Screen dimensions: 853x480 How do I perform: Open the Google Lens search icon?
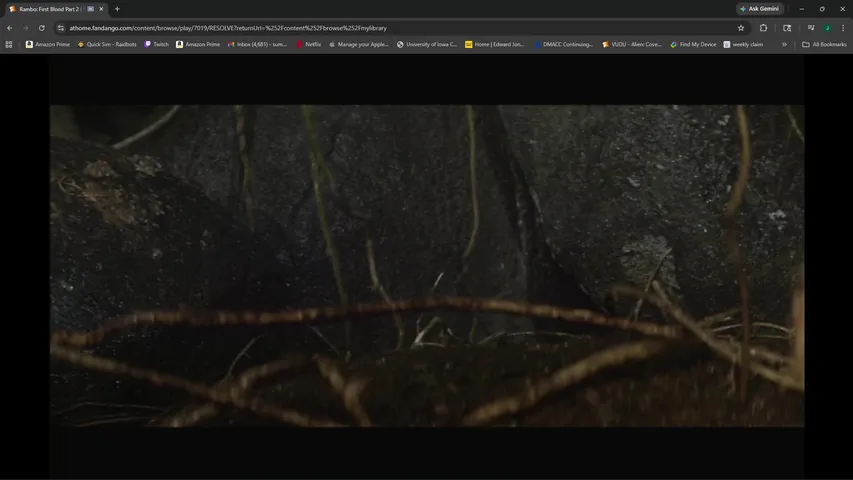[787, 28]
